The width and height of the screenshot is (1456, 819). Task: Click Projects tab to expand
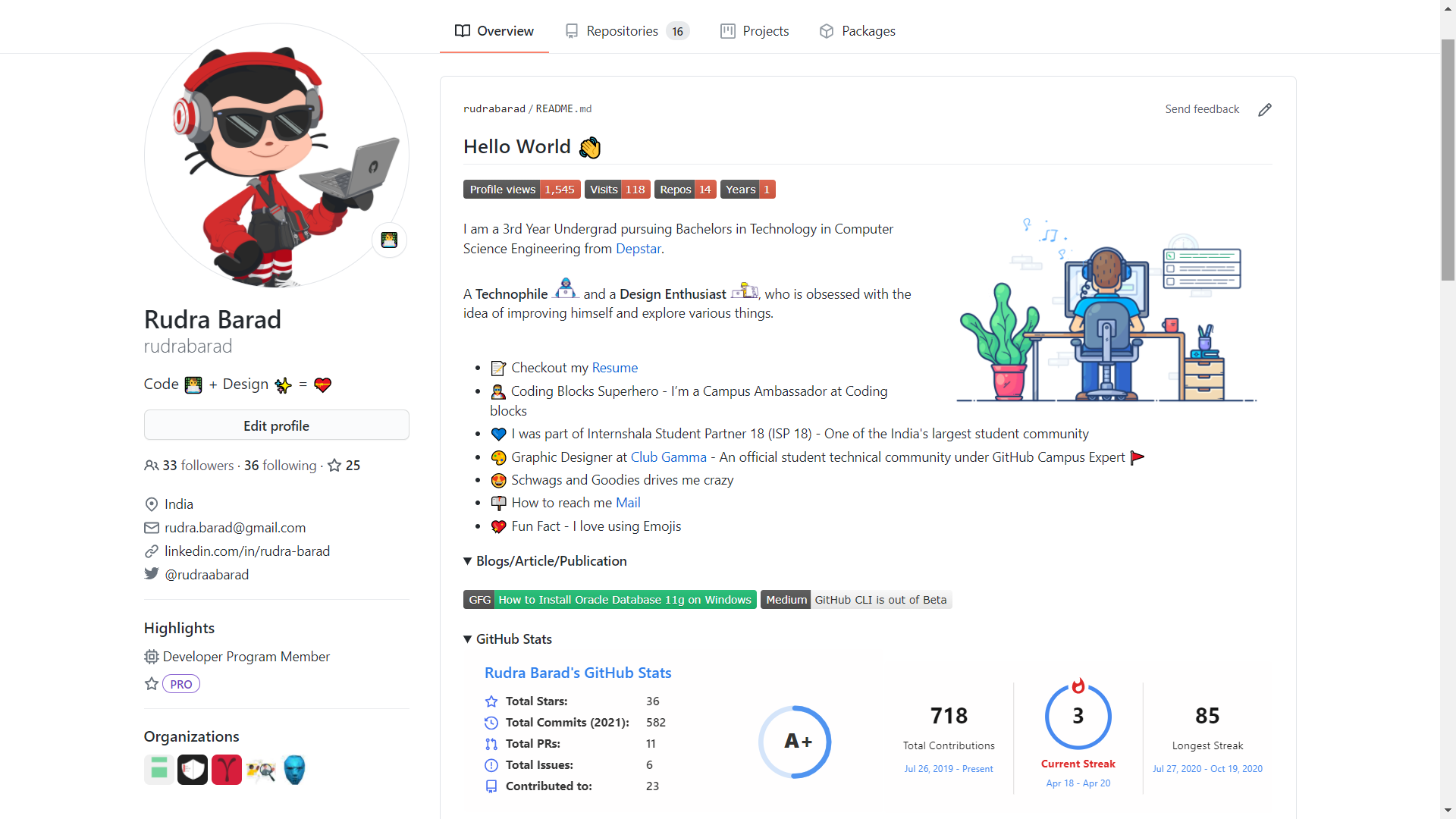[756, 30]
